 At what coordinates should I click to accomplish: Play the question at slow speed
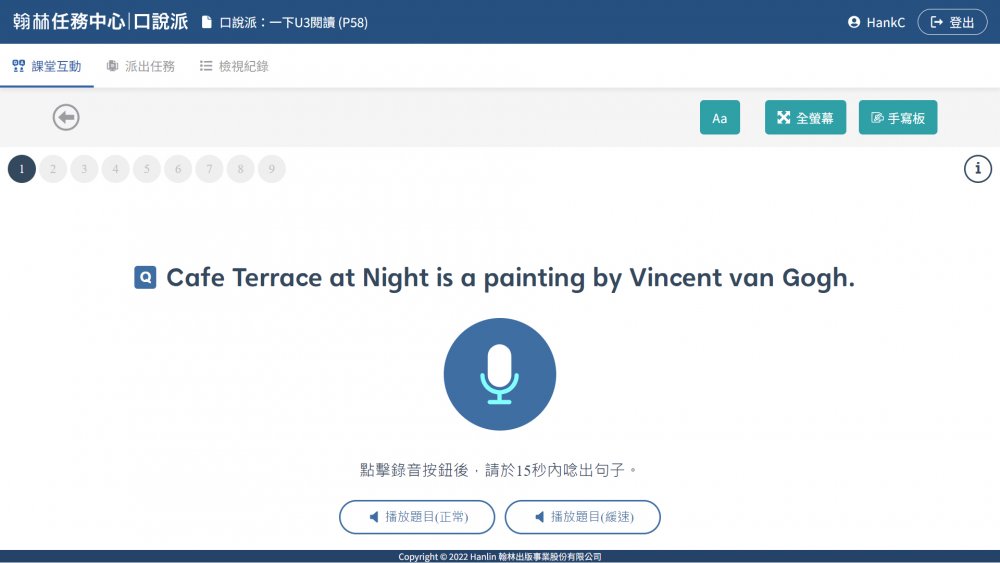click(582, 517)
